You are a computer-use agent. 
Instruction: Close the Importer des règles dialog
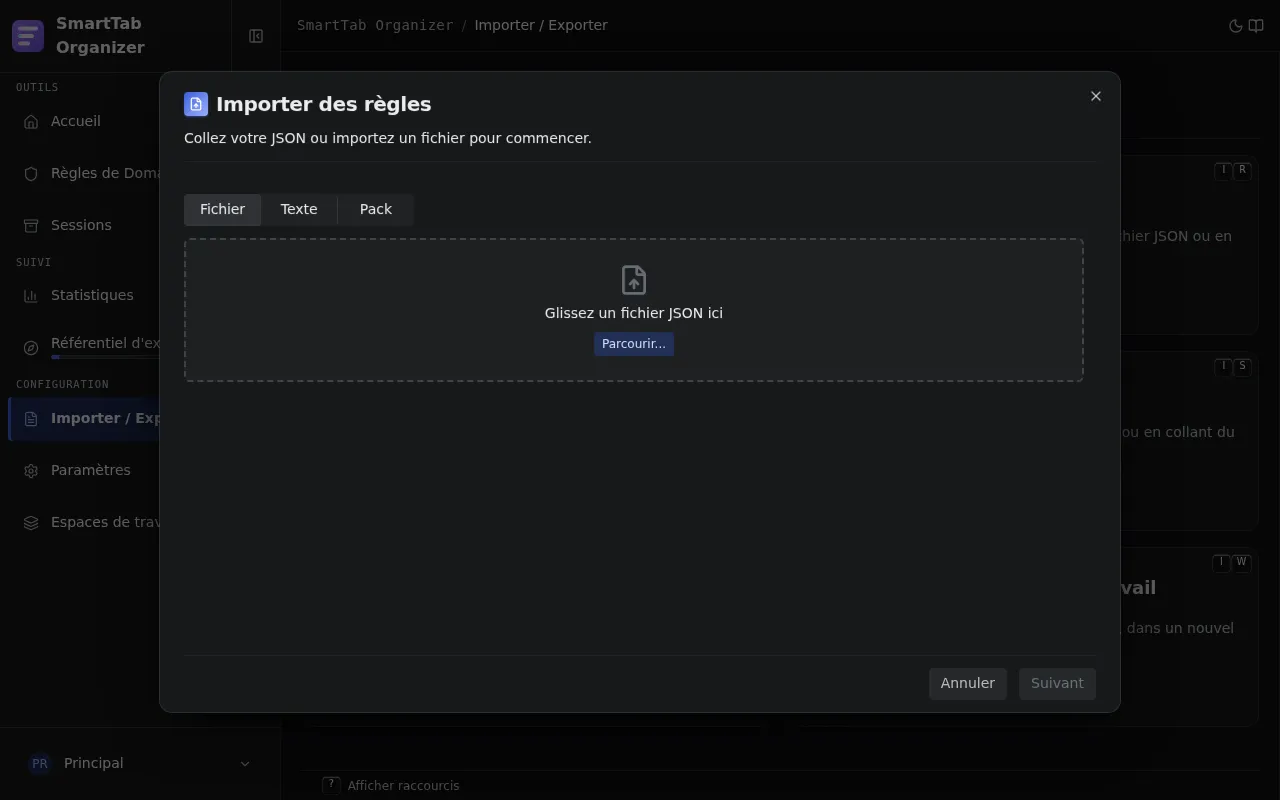1096,96
